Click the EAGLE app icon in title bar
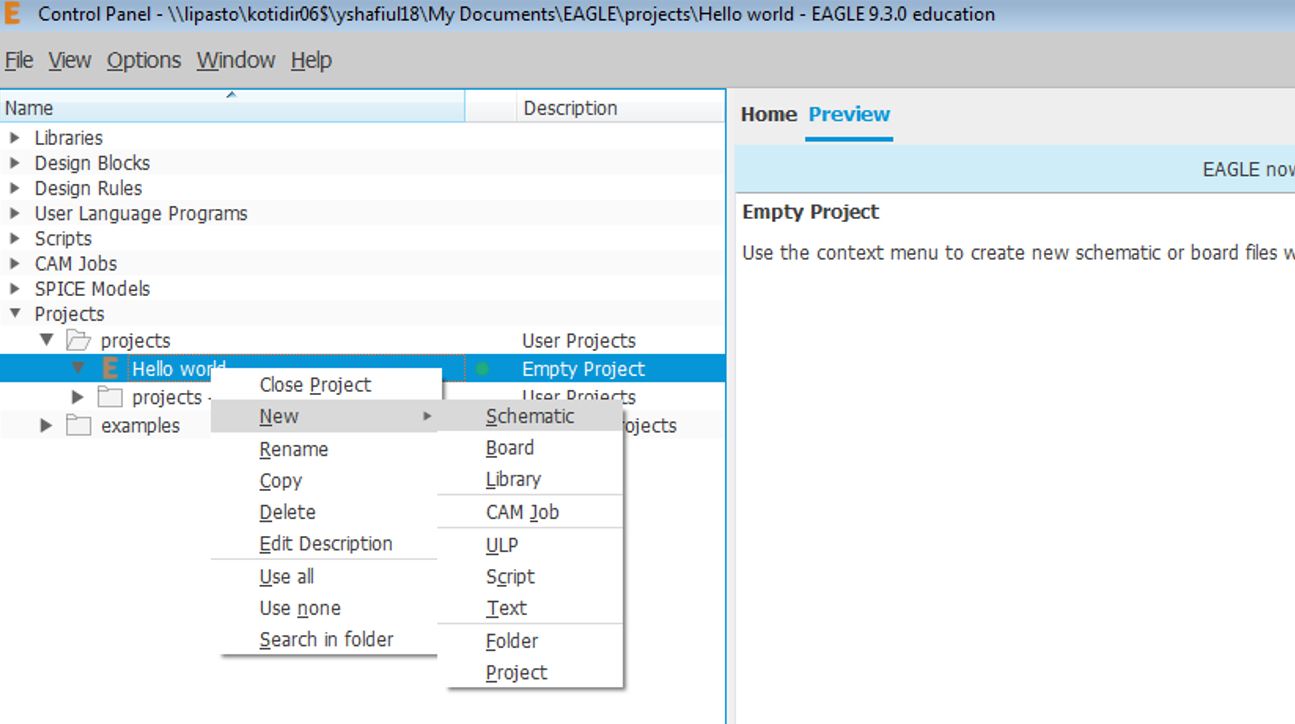1295x724 pixels. [13, 14]
